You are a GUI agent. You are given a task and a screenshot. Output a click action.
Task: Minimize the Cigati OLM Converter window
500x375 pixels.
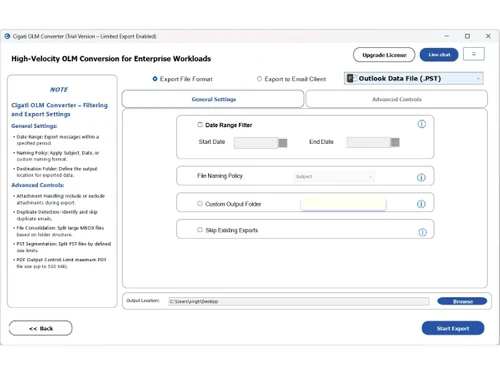tap(447, 36)
